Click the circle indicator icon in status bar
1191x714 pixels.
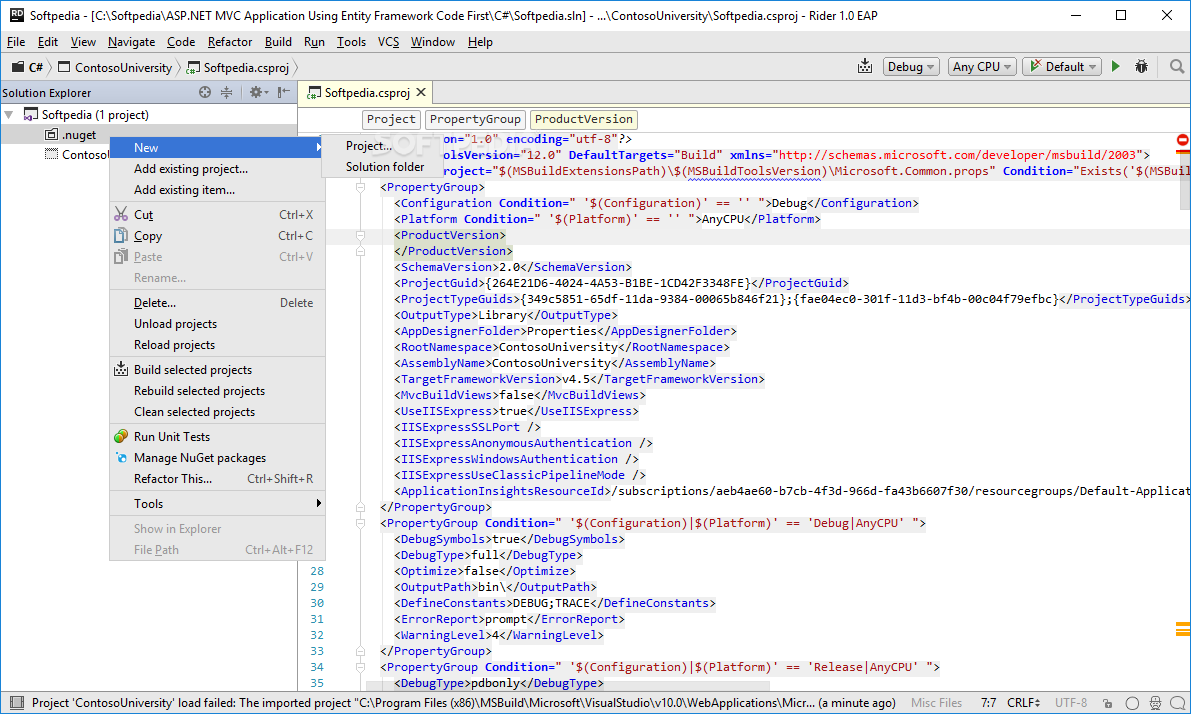click(x=1132, y=703)
